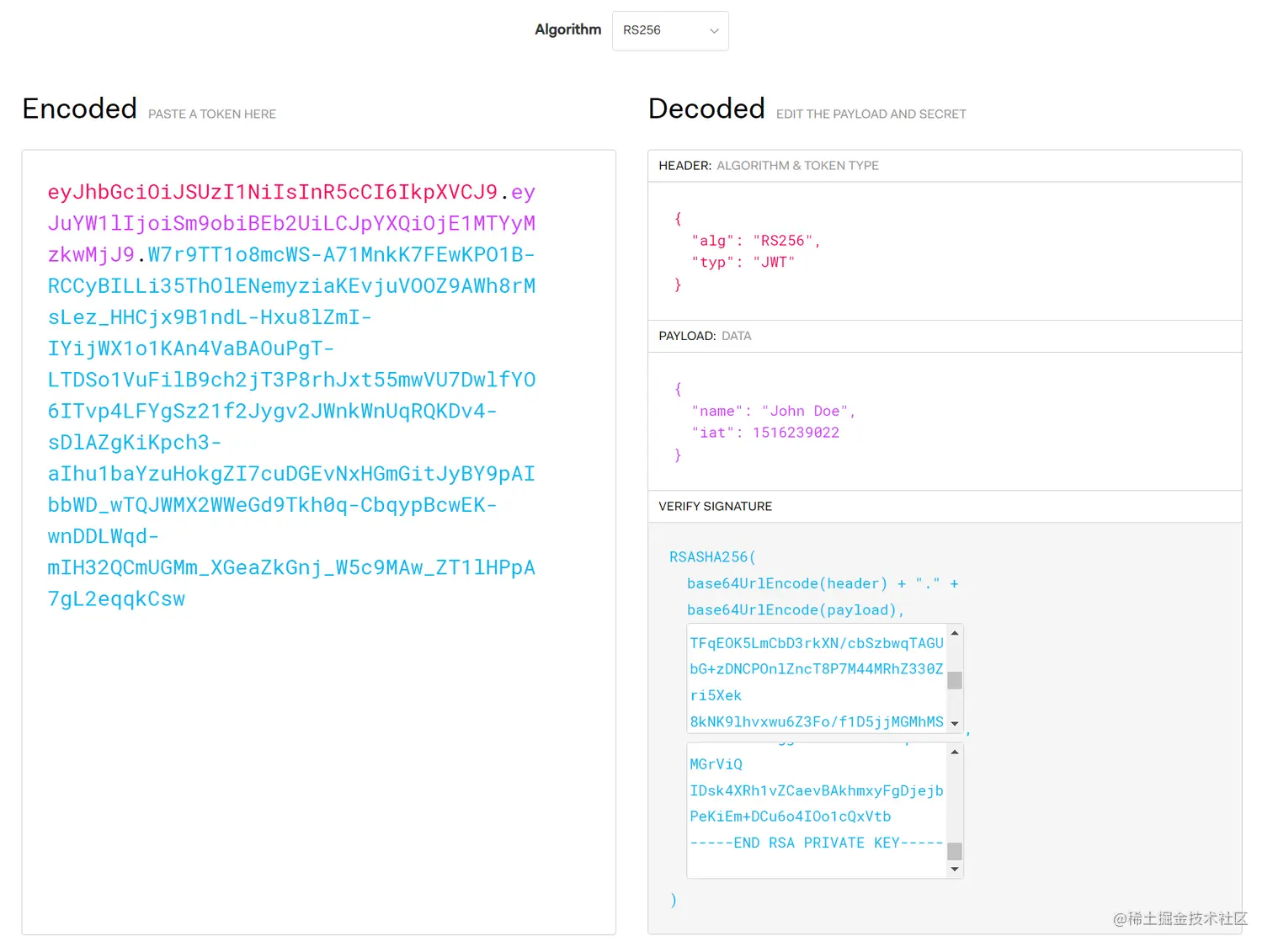The image size is (1273, 952).
Task: Click the "name": "John Doe" line
Action: [773, 412]
